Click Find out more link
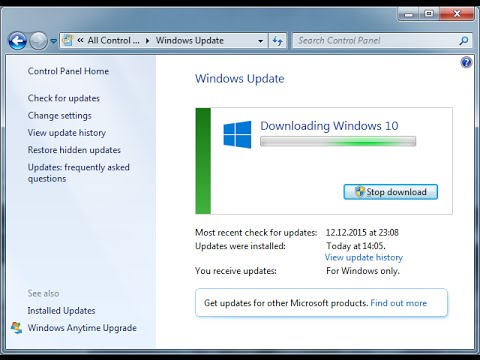The width and height of the screenshot is (480, 360). (x=399, y=303)
